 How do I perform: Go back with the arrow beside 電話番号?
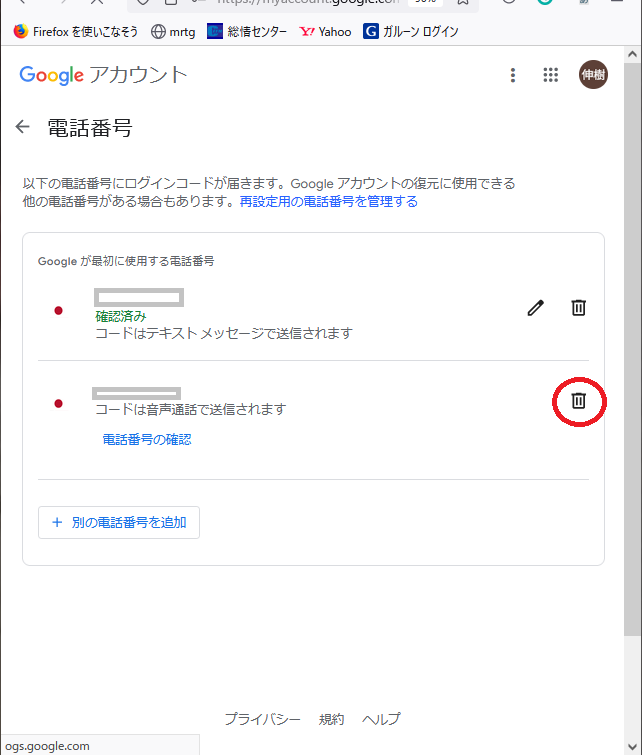(x=23, y=127)
